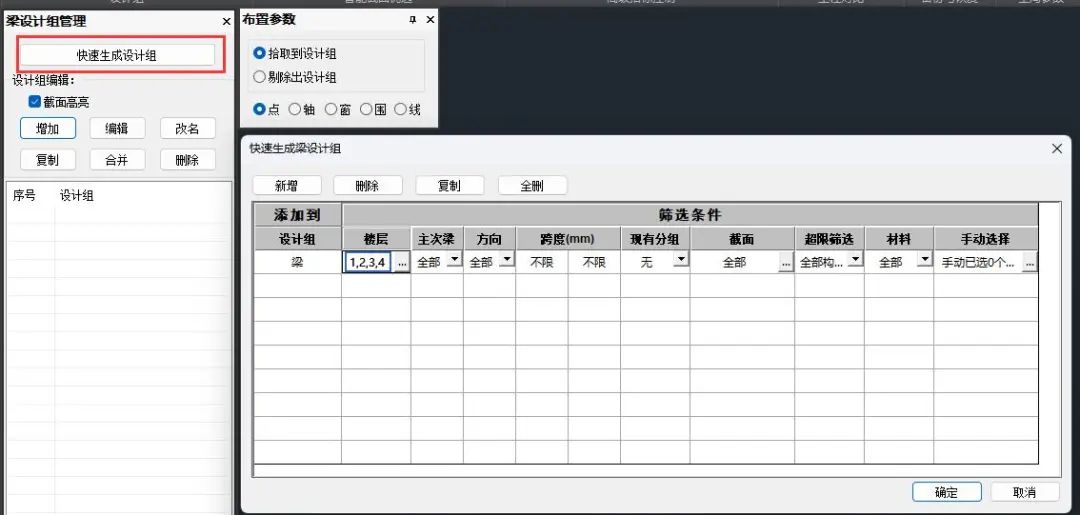Click 删除 in the quick generate dialog
The height and width of the screenshot is (515, 1080).
[368, 185]
